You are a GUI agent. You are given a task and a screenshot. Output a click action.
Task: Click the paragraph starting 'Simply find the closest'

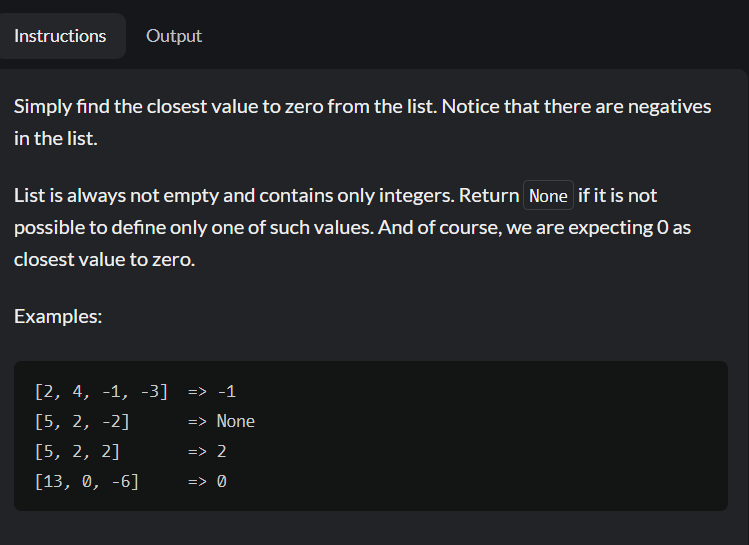tap(363, 122)
